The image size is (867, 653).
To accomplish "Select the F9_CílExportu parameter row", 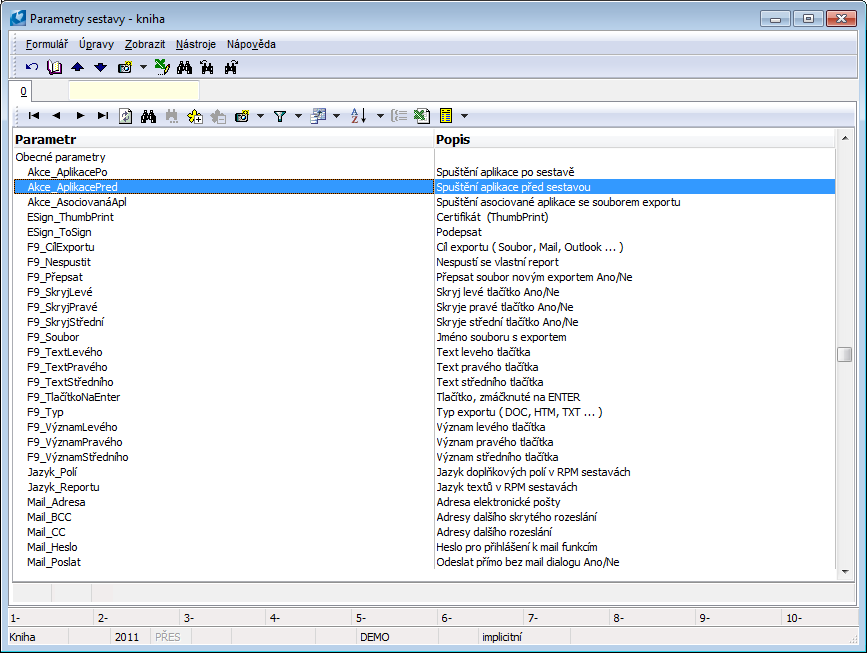I will click(60, 247).
